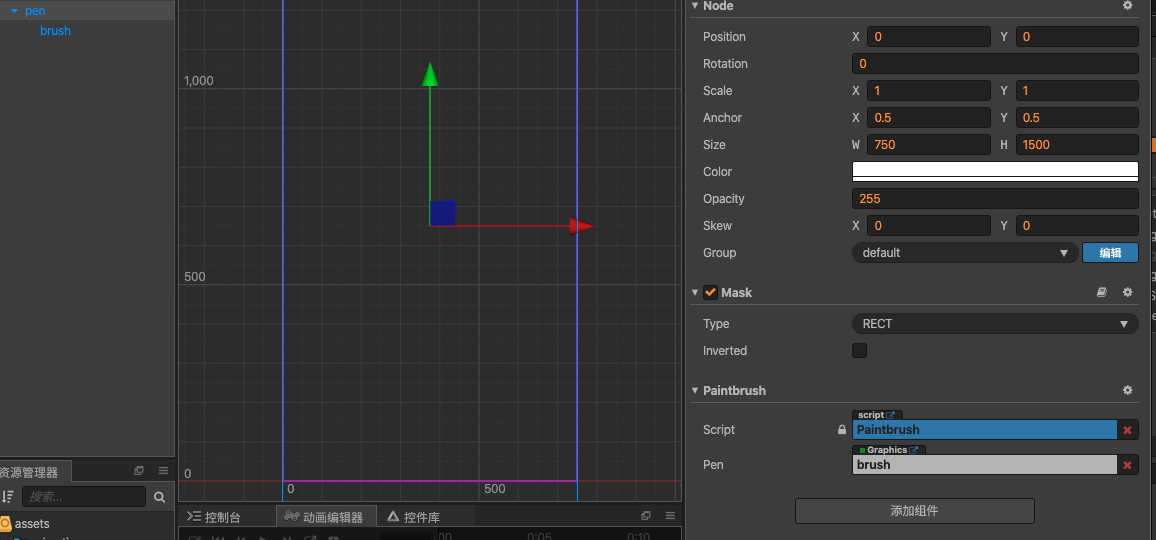The image size is (1156, 540).
Task: Click the Skew X input field
Action: [x=929, y=226]
